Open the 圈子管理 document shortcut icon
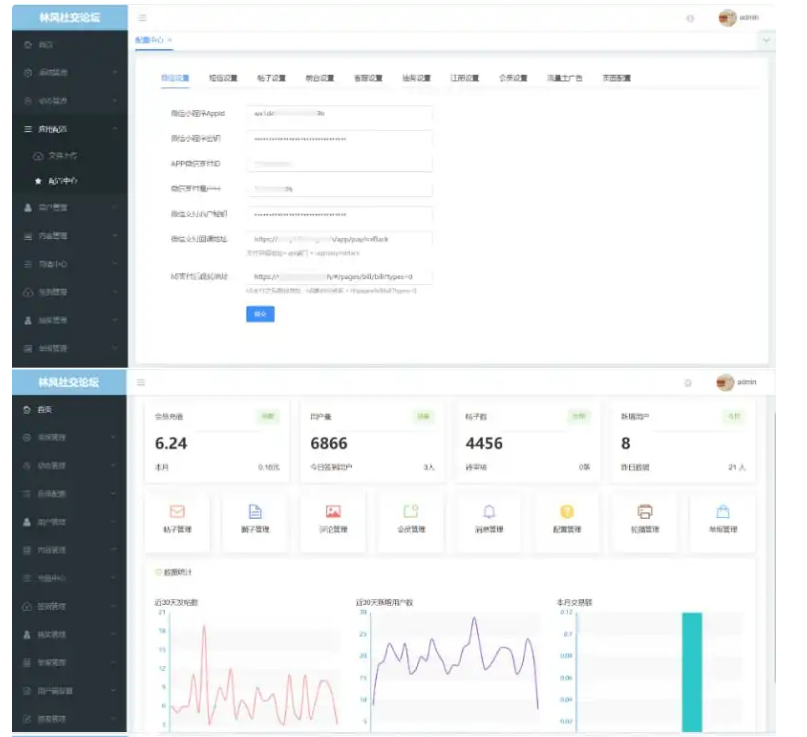This screenshot has width=807, height=737. coord(255,512)
